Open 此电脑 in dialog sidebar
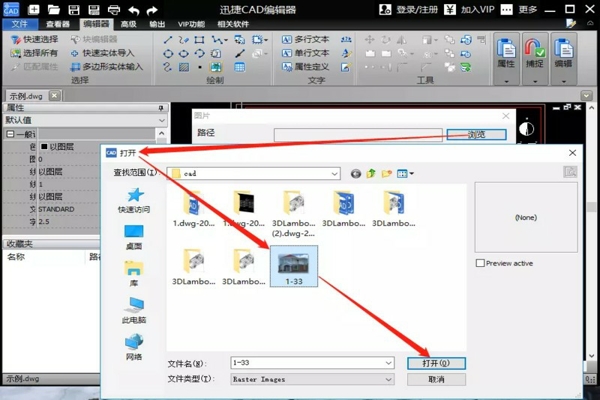Image resolution: width=600 pixels, height=400 pixels. click(x=134, y=310)
